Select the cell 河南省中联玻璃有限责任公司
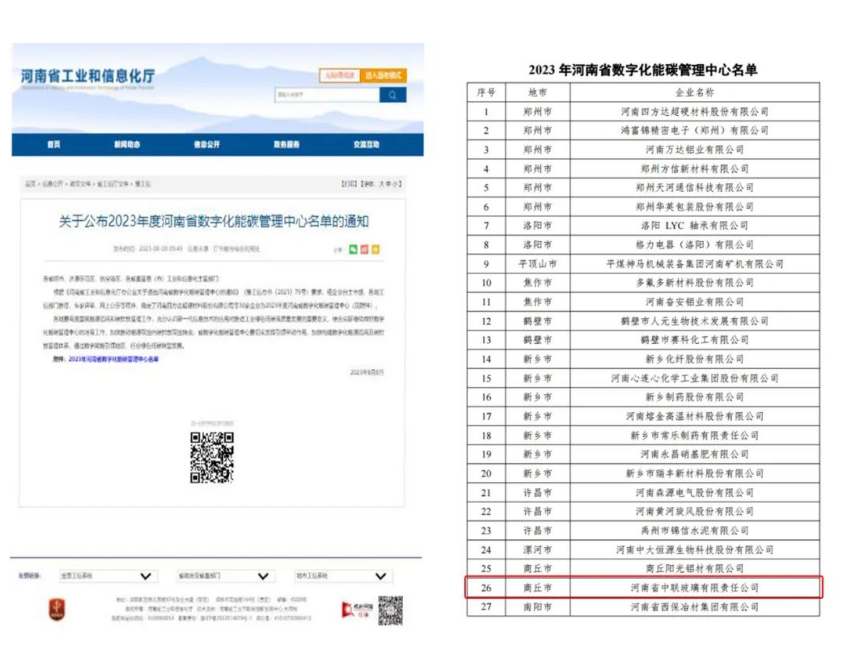866x666 pixels. pos(695,588)
